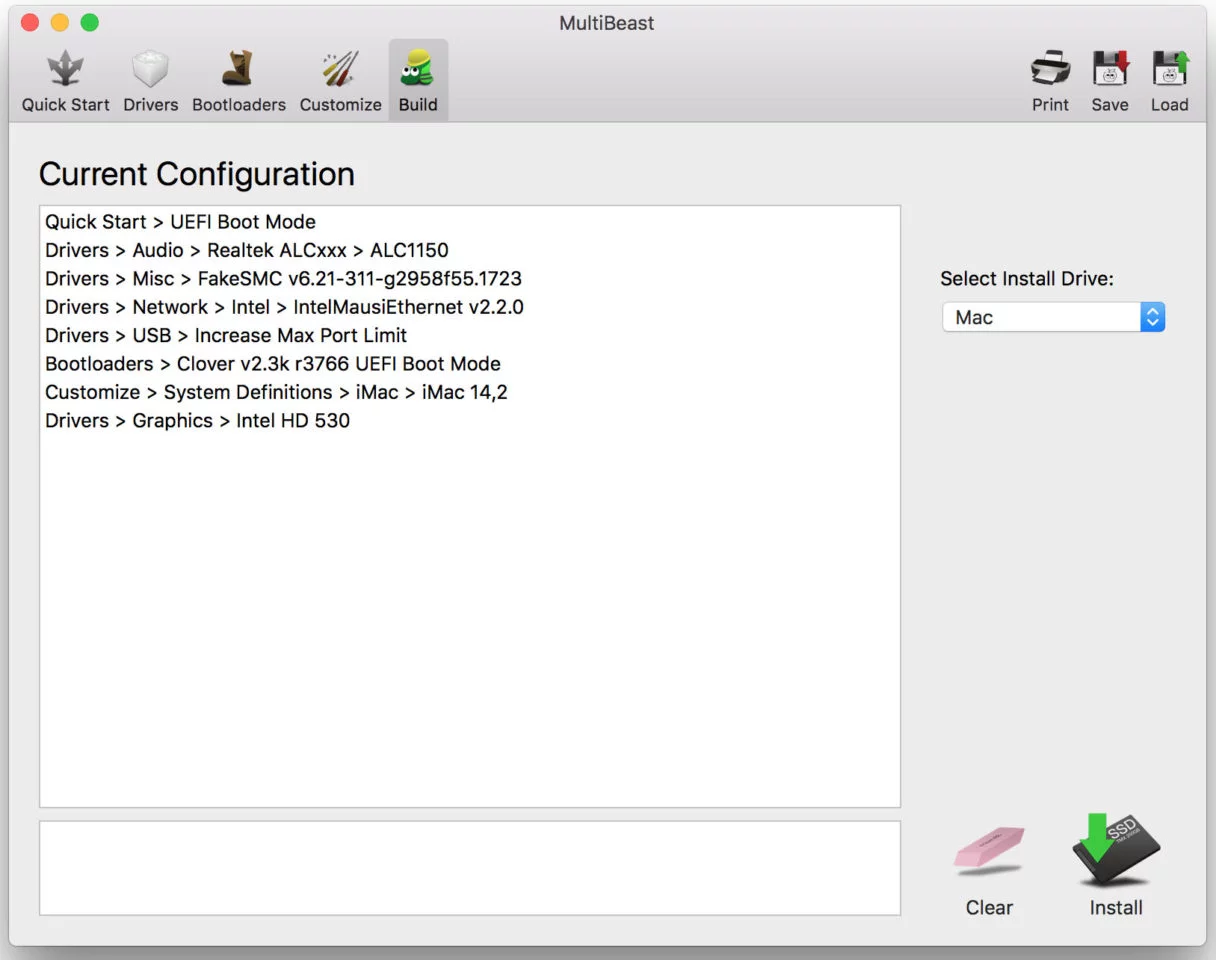Open the Select Install Drive dropdown
1216x960 pixels.
[x=1053, y=318]
